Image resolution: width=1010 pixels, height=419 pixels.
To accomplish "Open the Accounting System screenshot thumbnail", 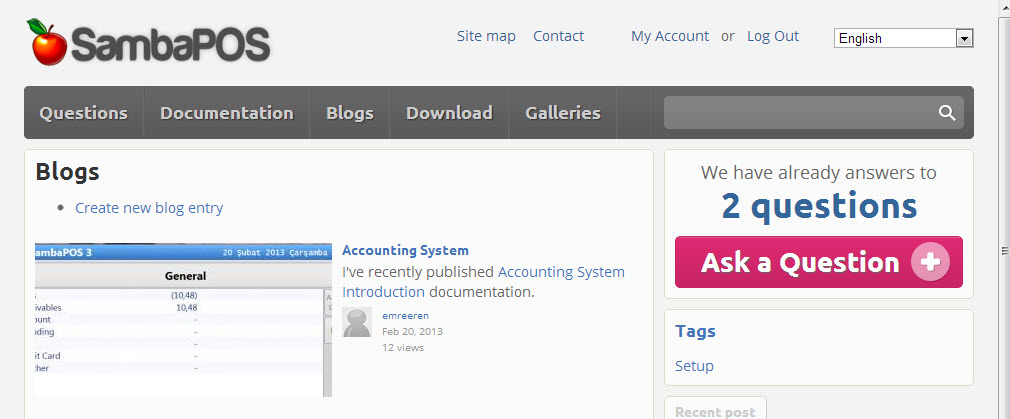I will 182,320.
